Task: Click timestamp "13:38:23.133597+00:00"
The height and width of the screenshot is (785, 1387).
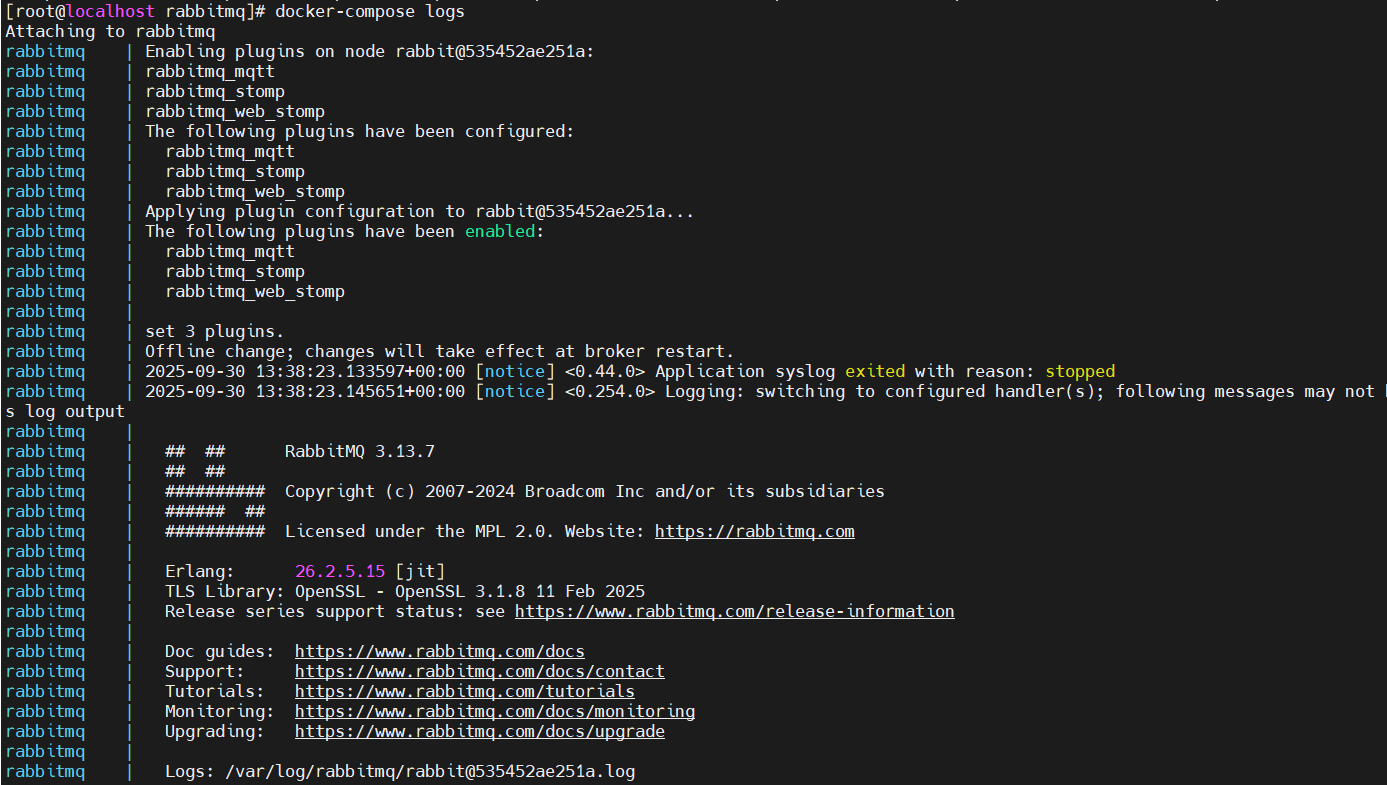Action: [x=359, y=371]
